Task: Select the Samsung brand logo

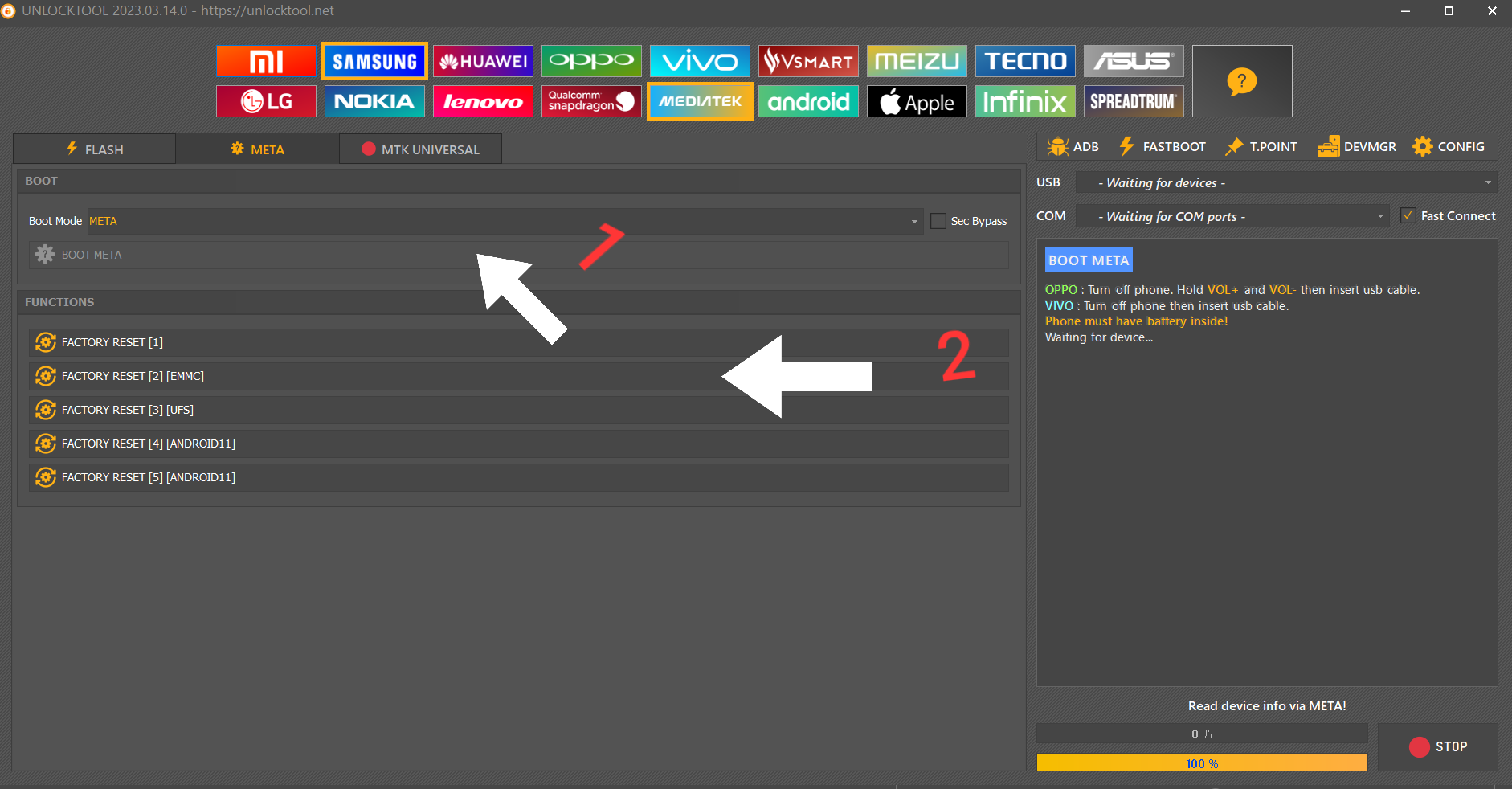Action: tap(374, 61)
